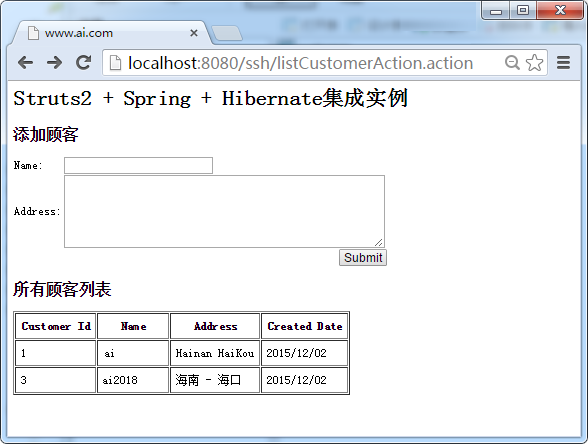588x444 pixels.
Task: Click inside the Address textarea
Action: click(224, 212)
